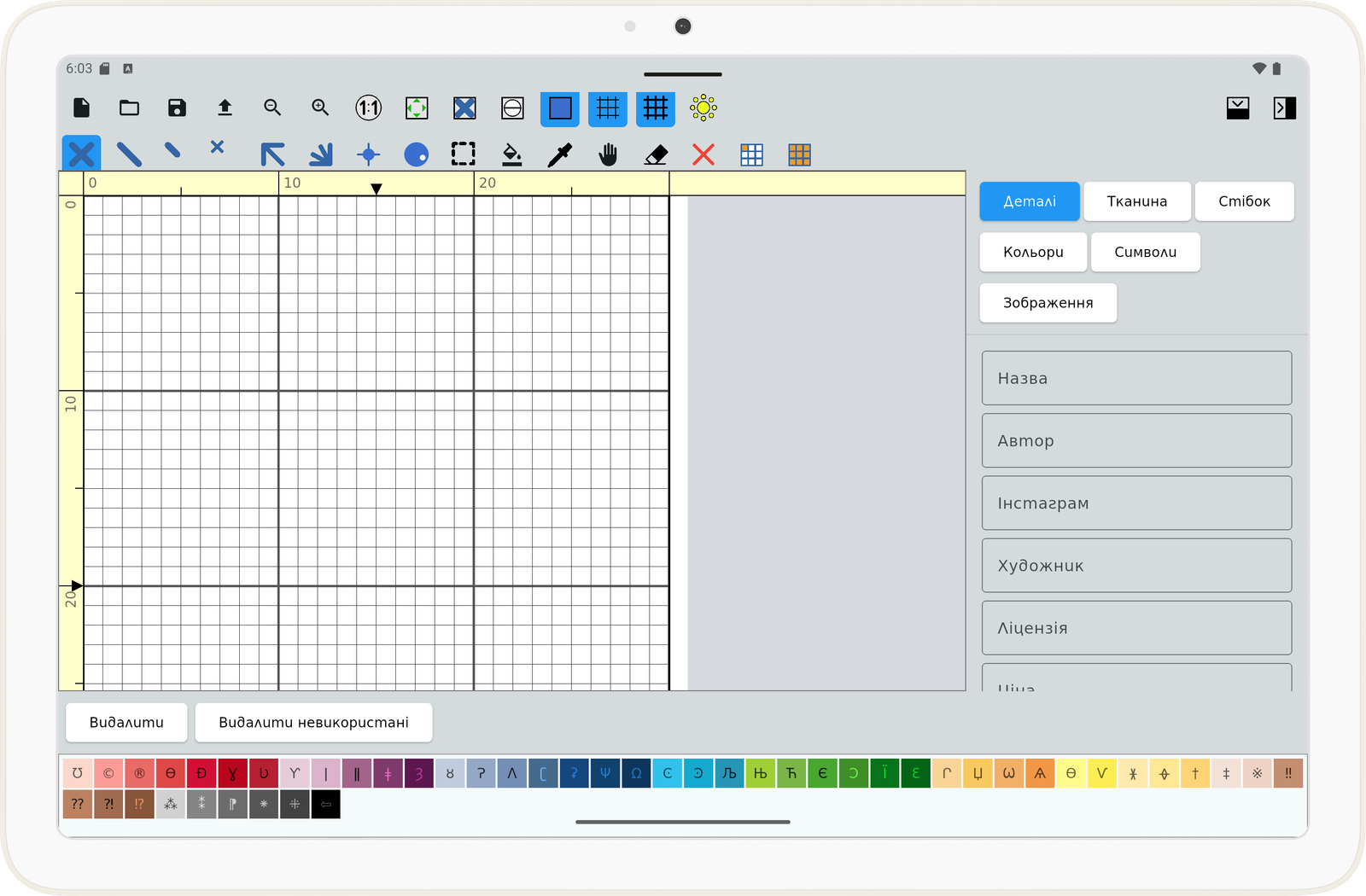Viewport: 1366px width, 896px height.
Task: Open the Деталі tab
Action: click(1030, 201)
